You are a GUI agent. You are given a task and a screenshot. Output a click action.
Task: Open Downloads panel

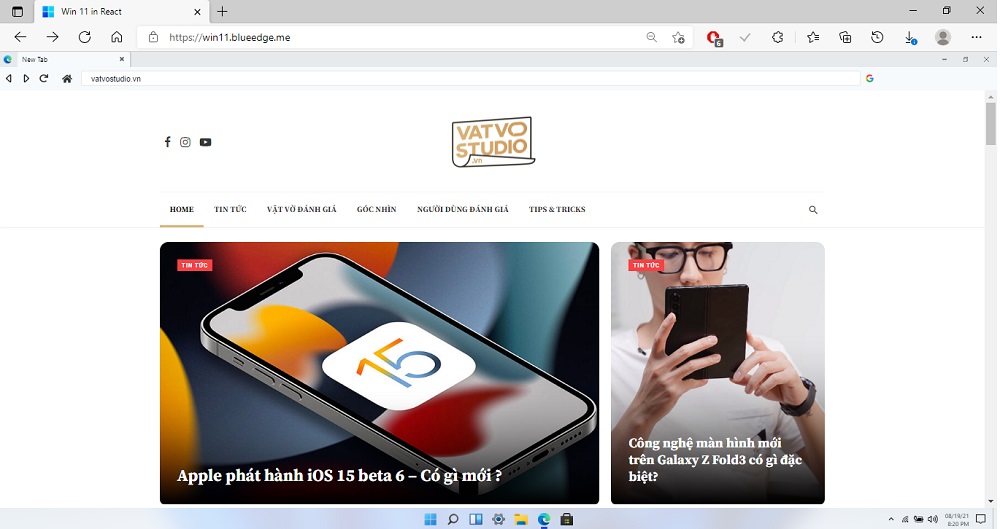pos(910,38)
